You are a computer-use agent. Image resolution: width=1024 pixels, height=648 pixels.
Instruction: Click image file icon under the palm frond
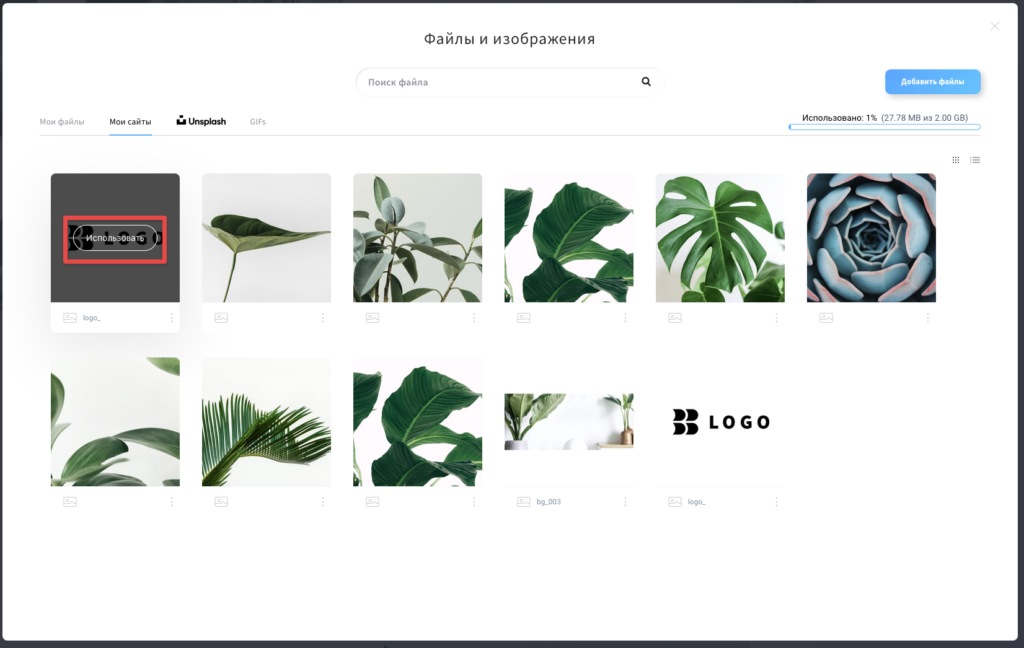tap(221, 502)
